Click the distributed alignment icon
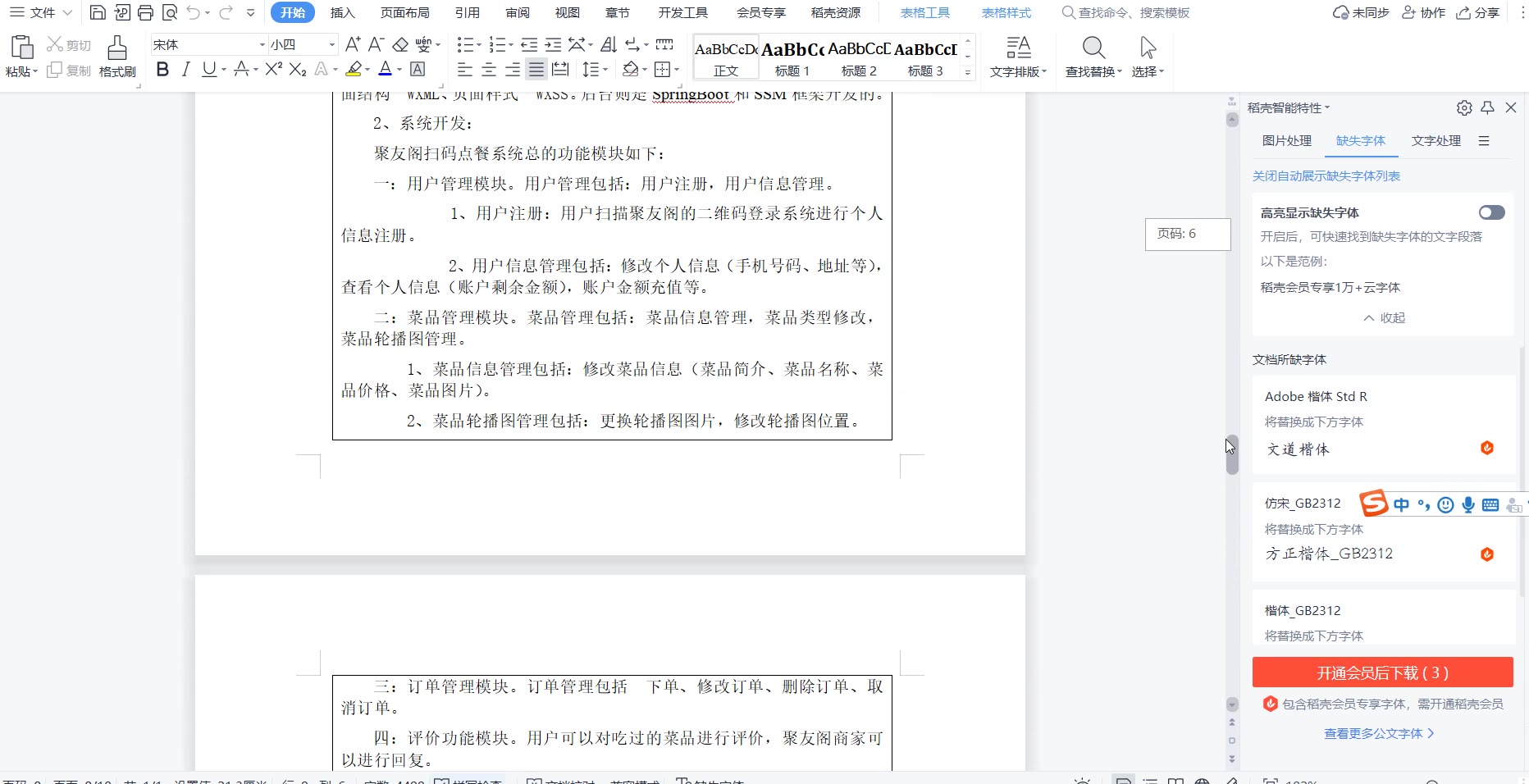The image size is (1529, 784). click(560, 70)
